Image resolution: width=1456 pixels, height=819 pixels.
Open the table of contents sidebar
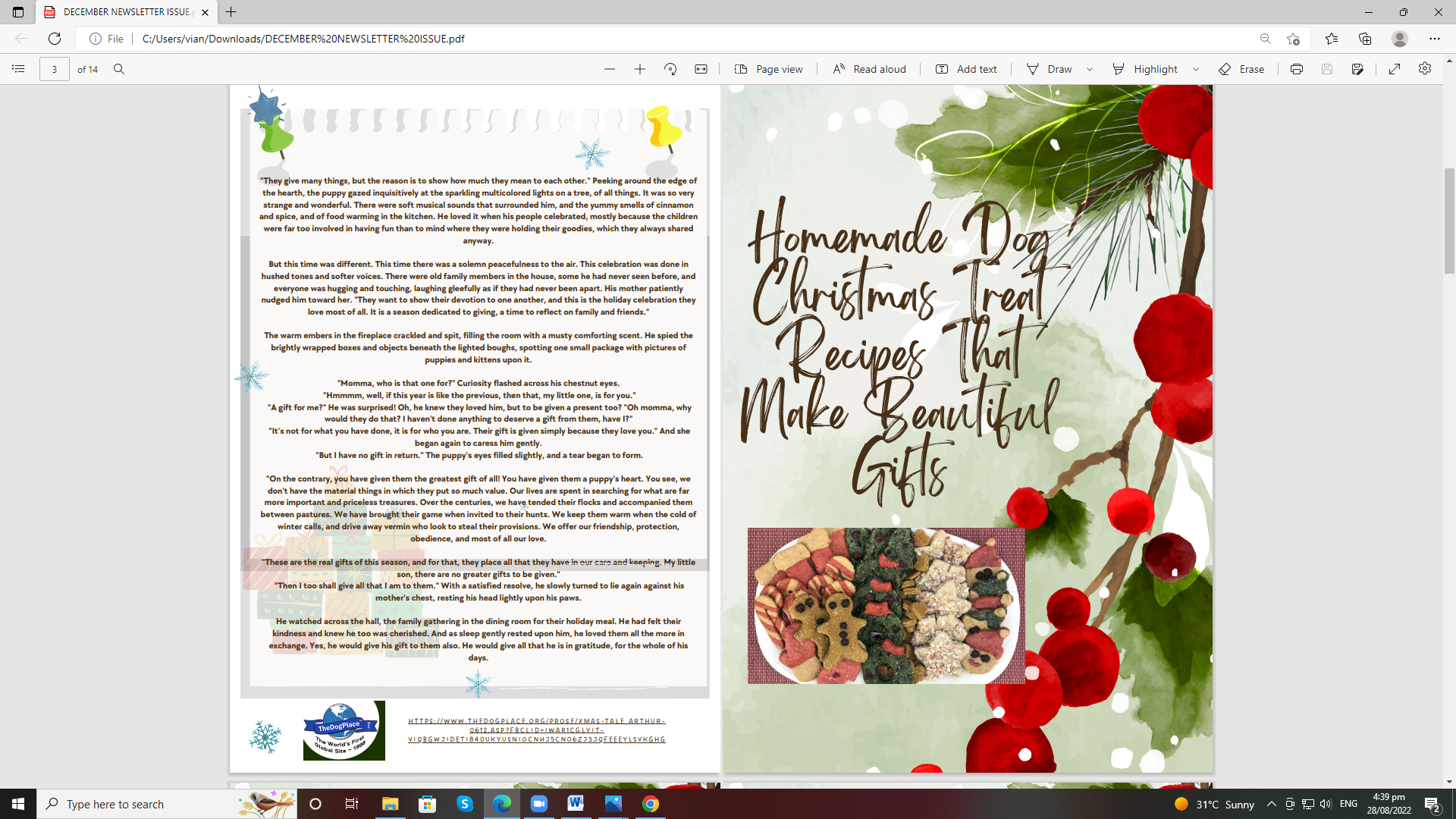(x=18, y=69)
